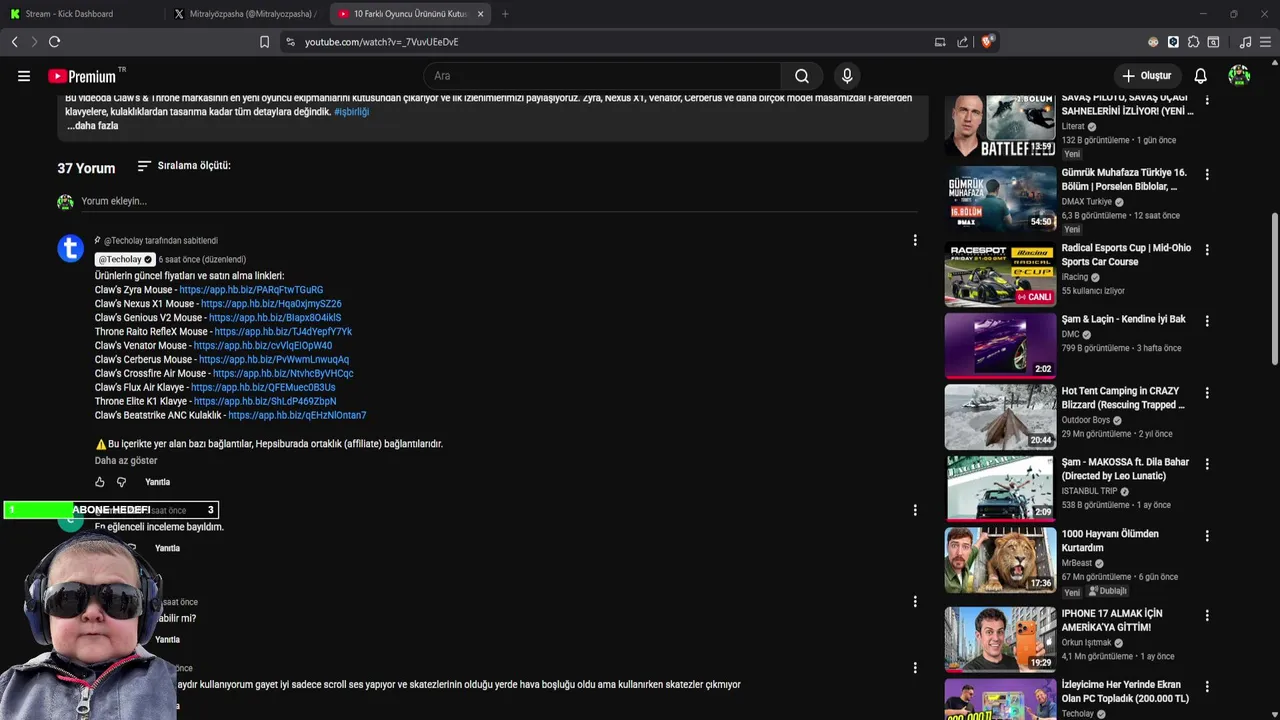
Task: Open more options for IPHONE 17 video
Action: 1207,615
